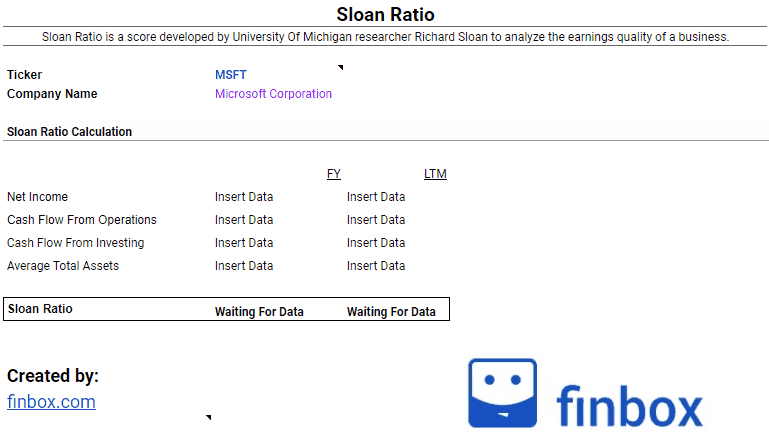Image resolution: width=769 pixels, height=436 pixels.
Task: Select the Microsoft Corporation company name cell
Action: click(273, 94)
